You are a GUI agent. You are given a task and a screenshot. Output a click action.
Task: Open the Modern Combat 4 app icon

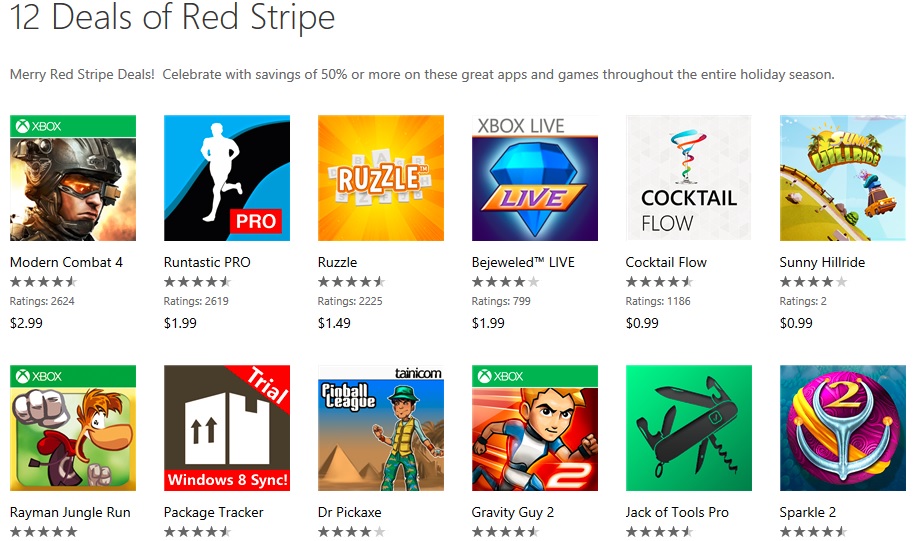[73, 178]
